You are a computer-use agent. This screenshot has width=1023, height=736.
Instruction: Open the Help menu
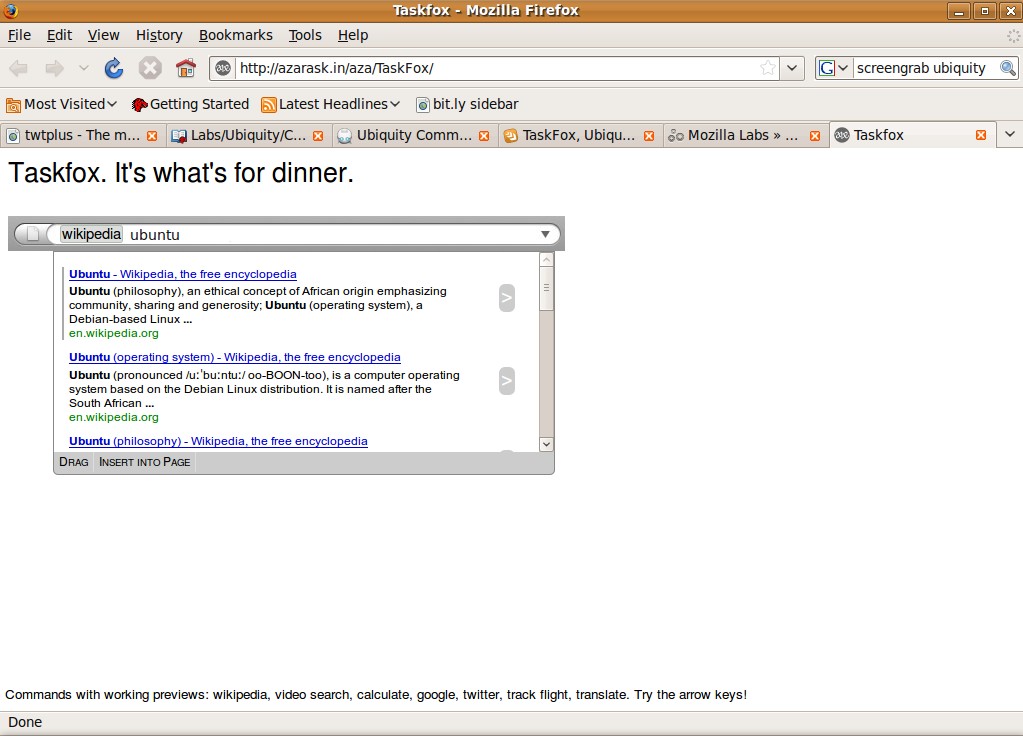(x=353, y=35)
